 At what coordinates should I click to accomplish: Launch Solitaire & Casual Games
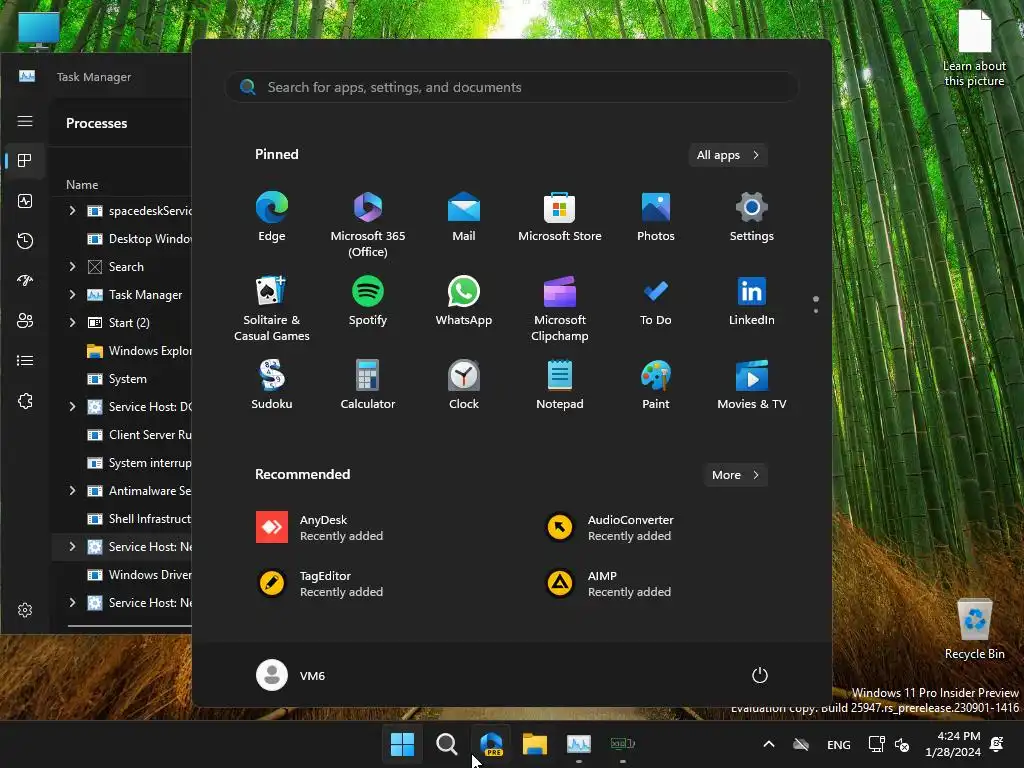coord(272,308)
